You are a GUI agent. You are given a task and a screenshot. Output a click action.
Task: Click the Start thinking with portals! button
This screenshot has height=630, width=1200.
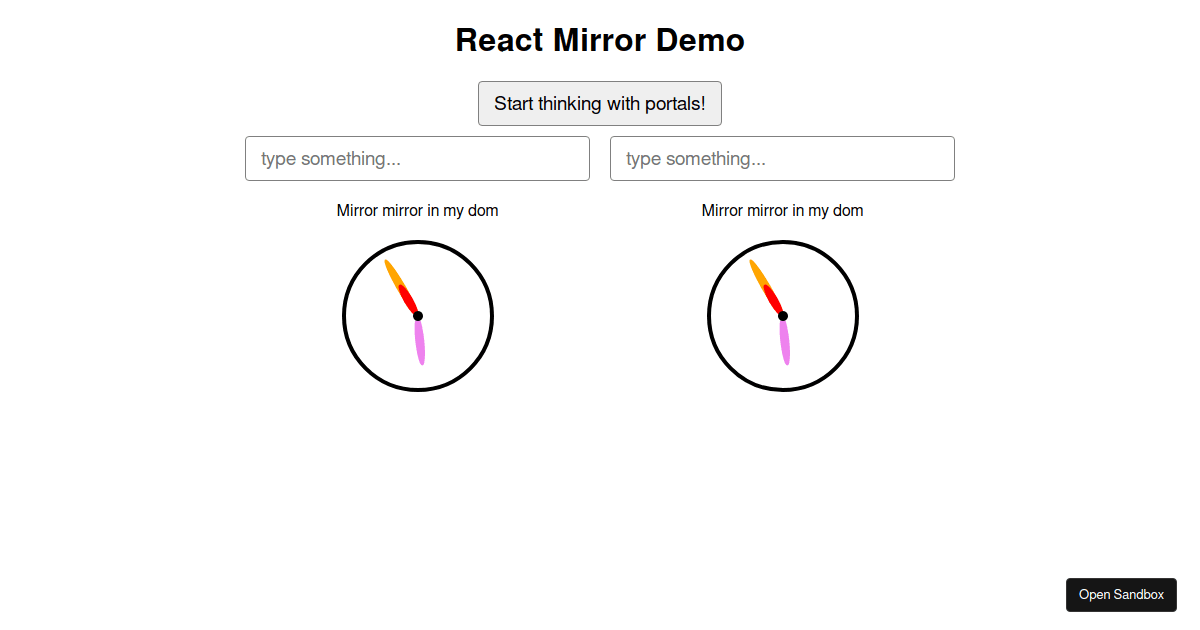pyautogui.click(x=600, y=104)
